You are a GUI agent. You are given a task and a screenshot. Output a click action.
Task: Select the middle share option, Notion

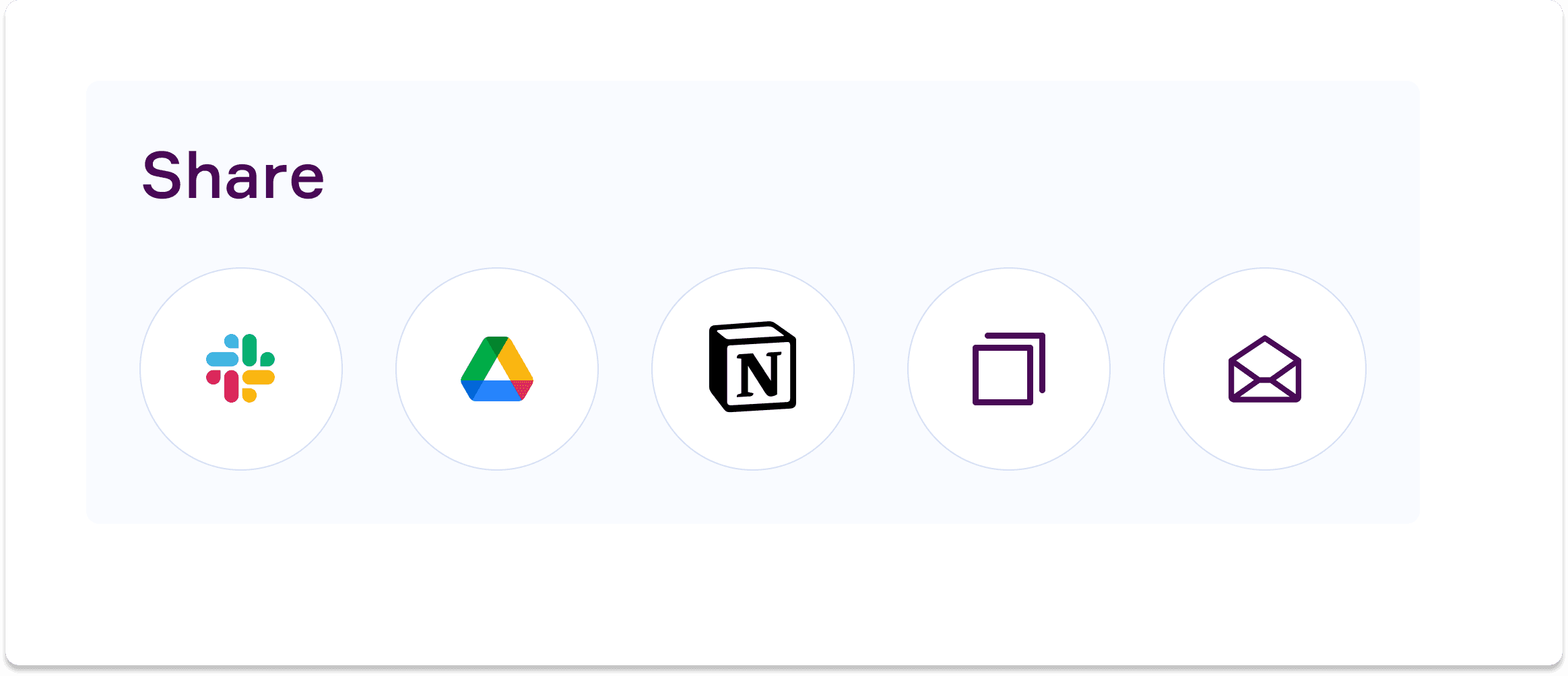click(x=753, y=369)
